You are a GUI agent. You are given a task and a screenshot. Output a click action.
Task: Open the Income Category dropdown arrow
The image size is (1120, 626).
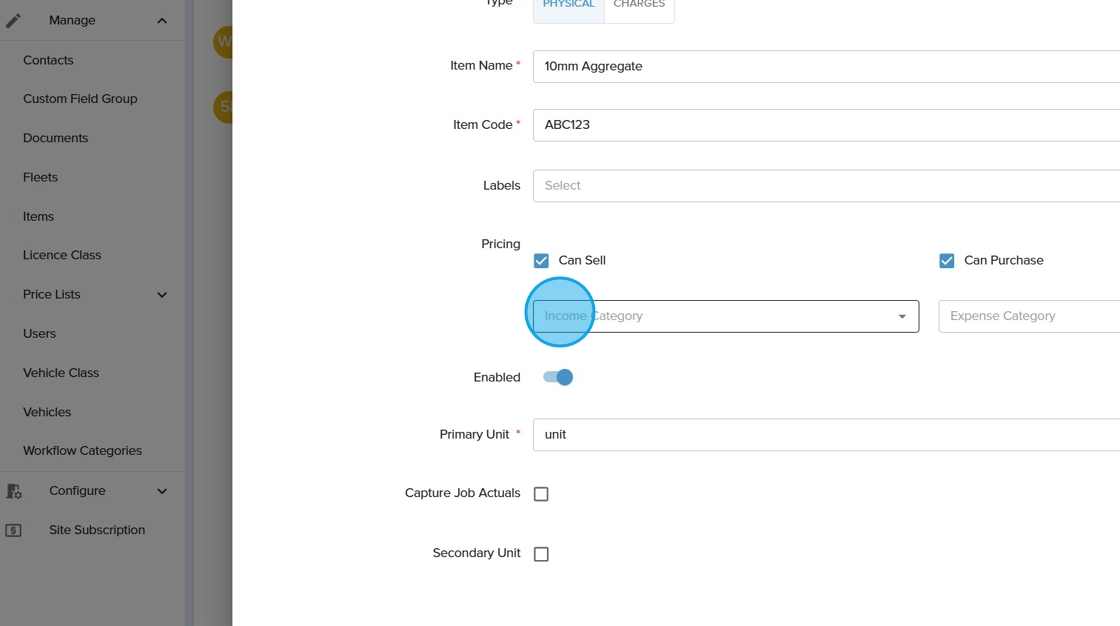[x=902, y=317]
